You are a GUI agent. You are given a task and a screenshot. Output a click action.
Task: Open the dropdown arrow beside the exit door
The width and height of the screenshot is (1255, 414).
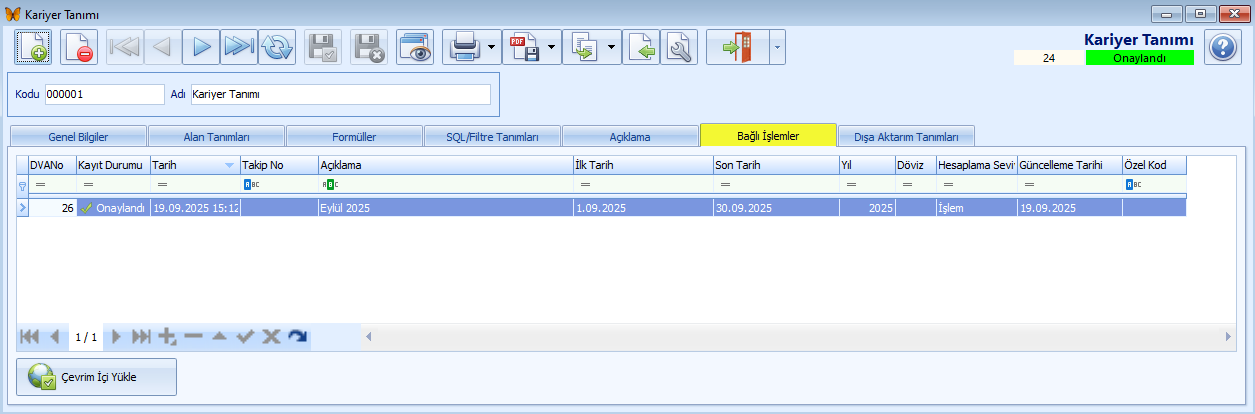775,47
